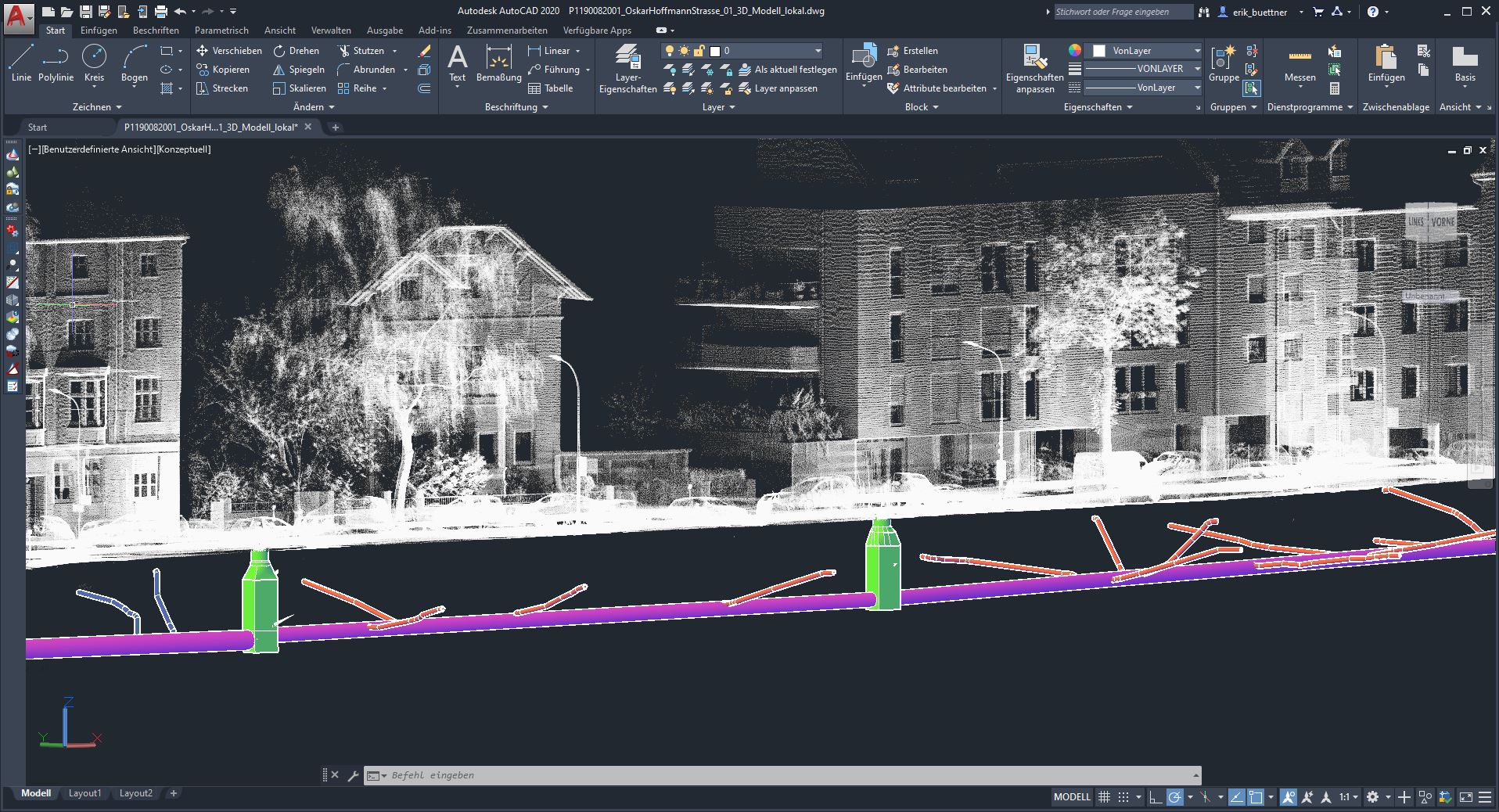Toggle polar tracking in status bar
The height and width of the screenshot is (812, 1499).
tap(1174, 797)
